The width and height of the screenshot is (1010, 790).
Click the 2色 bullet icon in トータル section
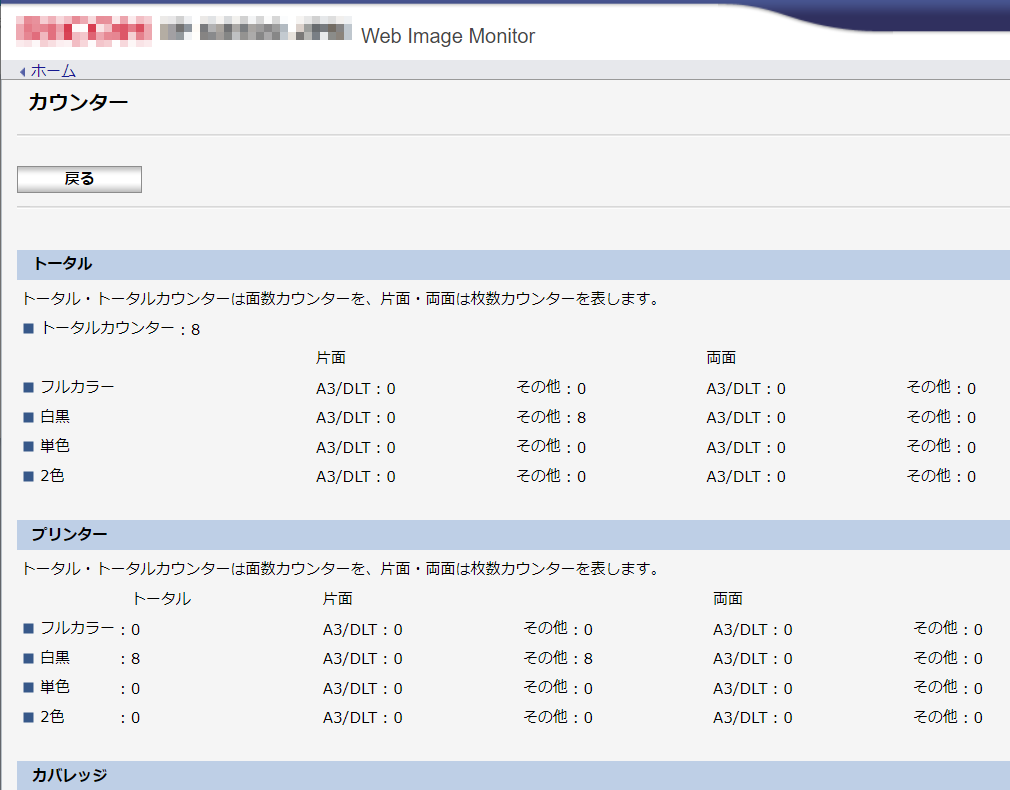point(29,477)
